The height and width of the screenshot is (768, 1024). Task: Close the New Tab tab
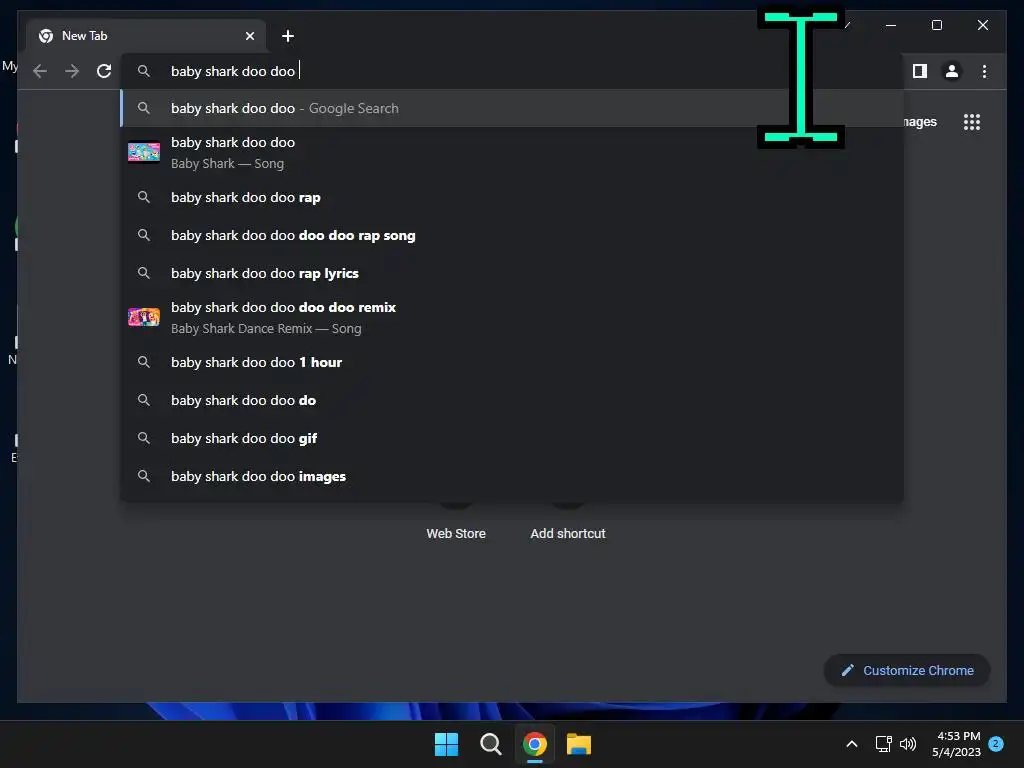click(x=249, y=36)
